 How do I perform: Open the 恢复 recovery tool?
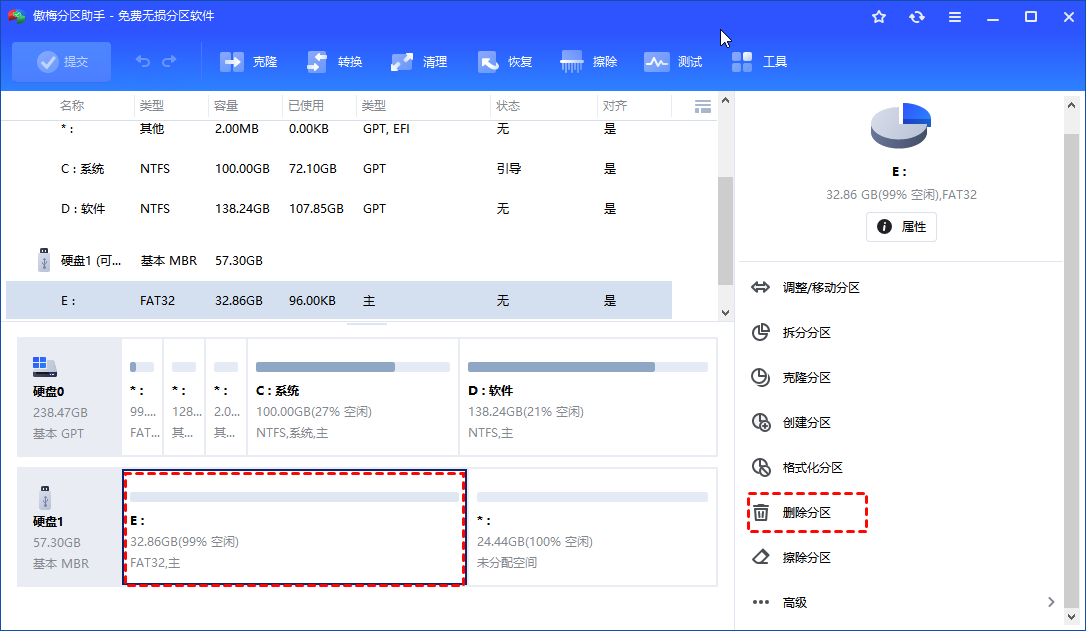504,62
